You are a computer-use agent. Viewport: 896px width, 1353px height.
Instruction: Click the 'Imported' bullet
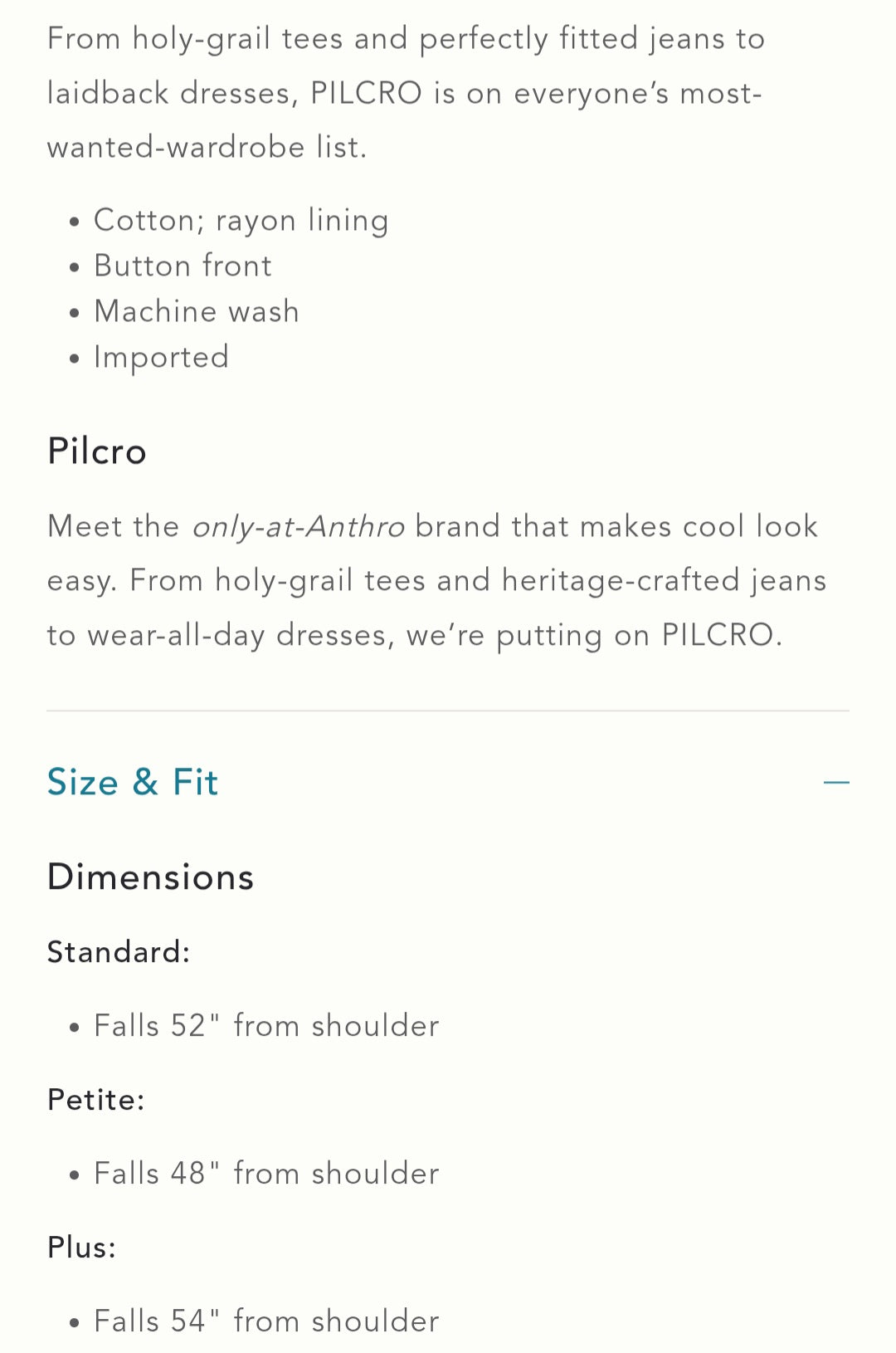[x=161, y=357]
